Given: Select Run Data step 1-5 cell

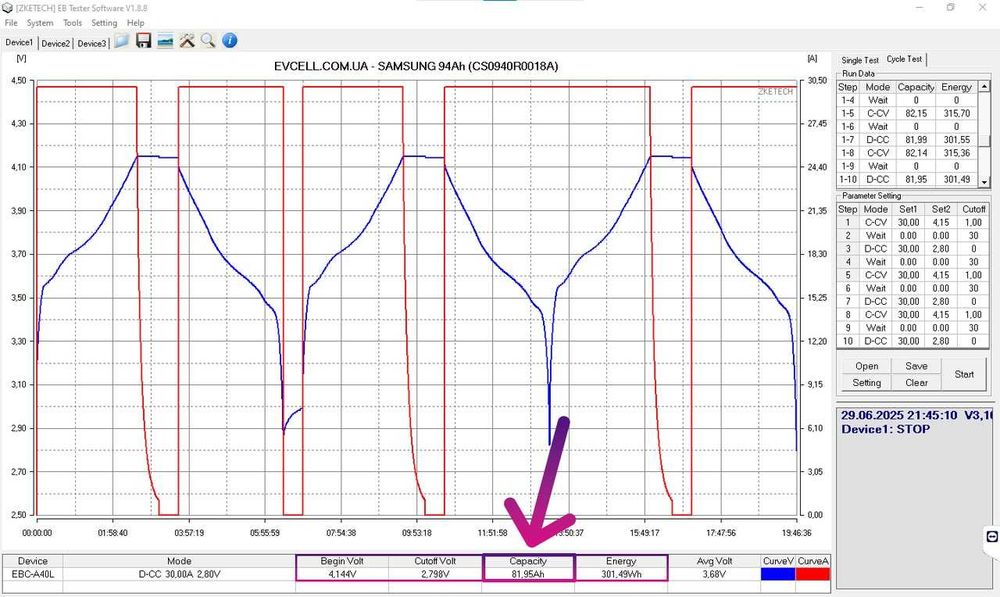Looking at the screenshot, I should [848, 114].
